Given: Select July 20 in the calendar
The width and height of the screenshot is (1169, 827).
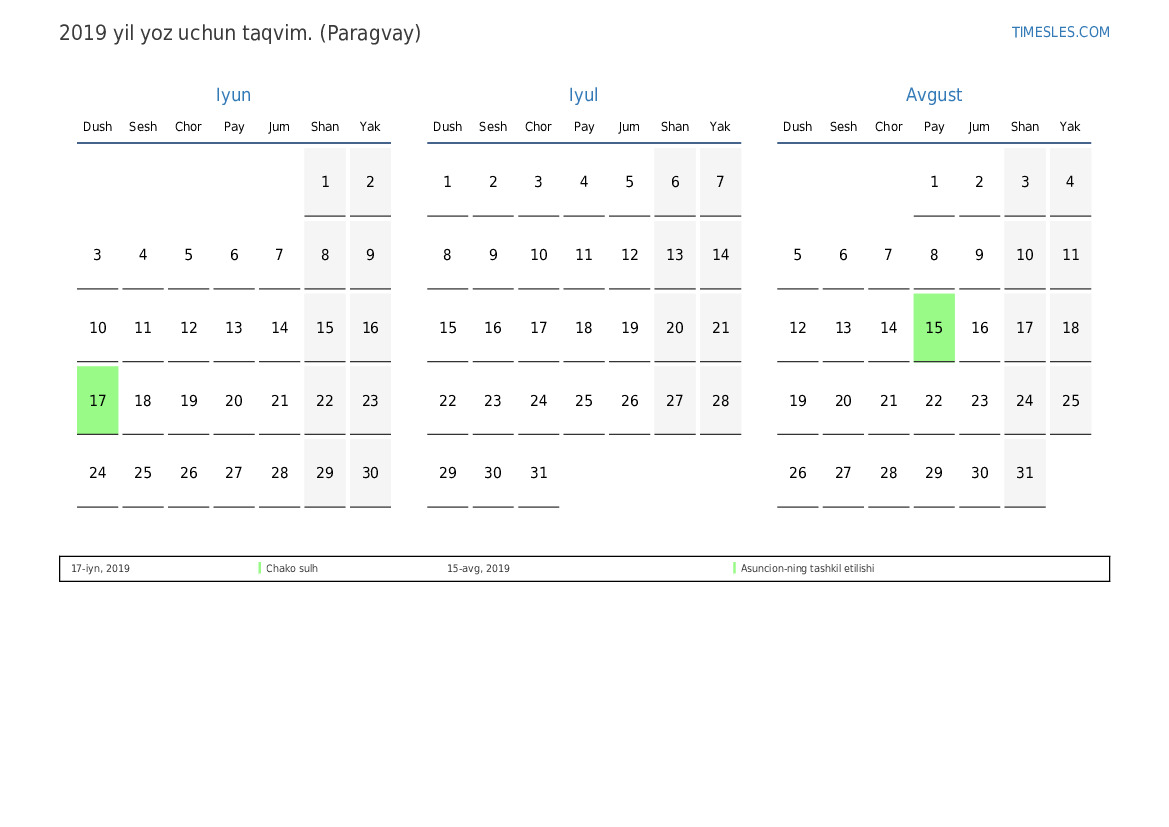Looking at the screenshot, I should coord(675,327).
